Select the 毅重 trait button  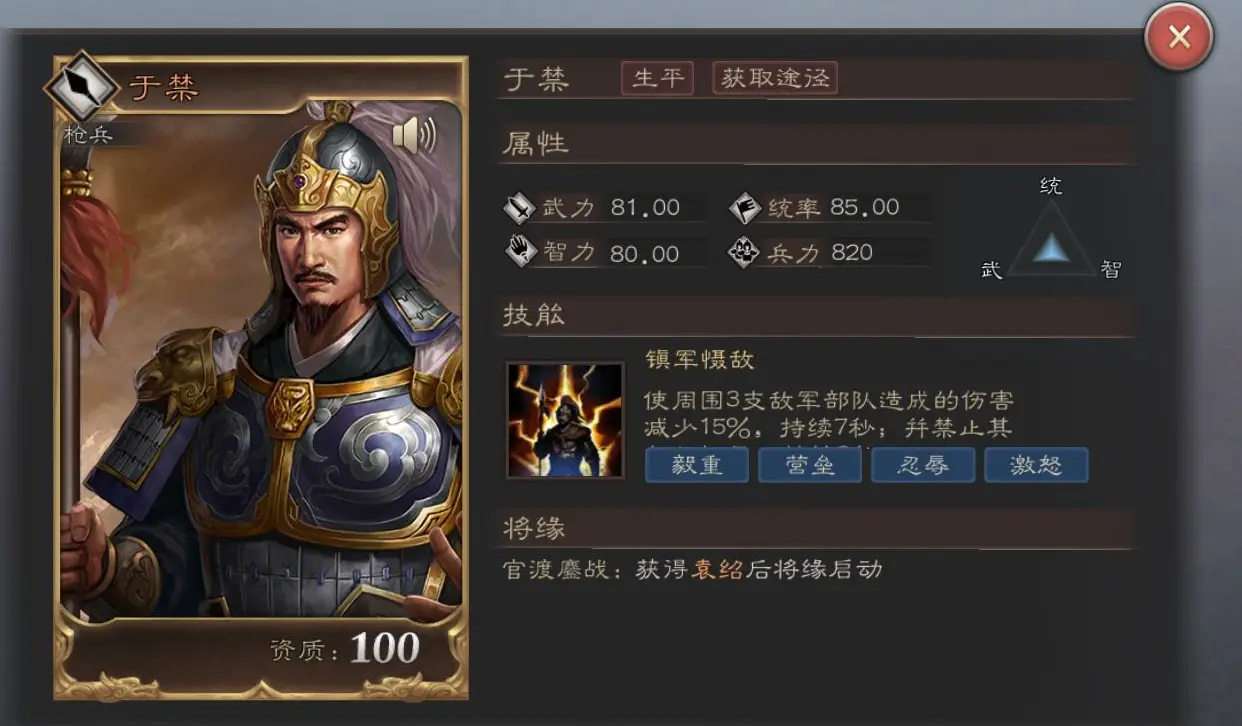697,465
